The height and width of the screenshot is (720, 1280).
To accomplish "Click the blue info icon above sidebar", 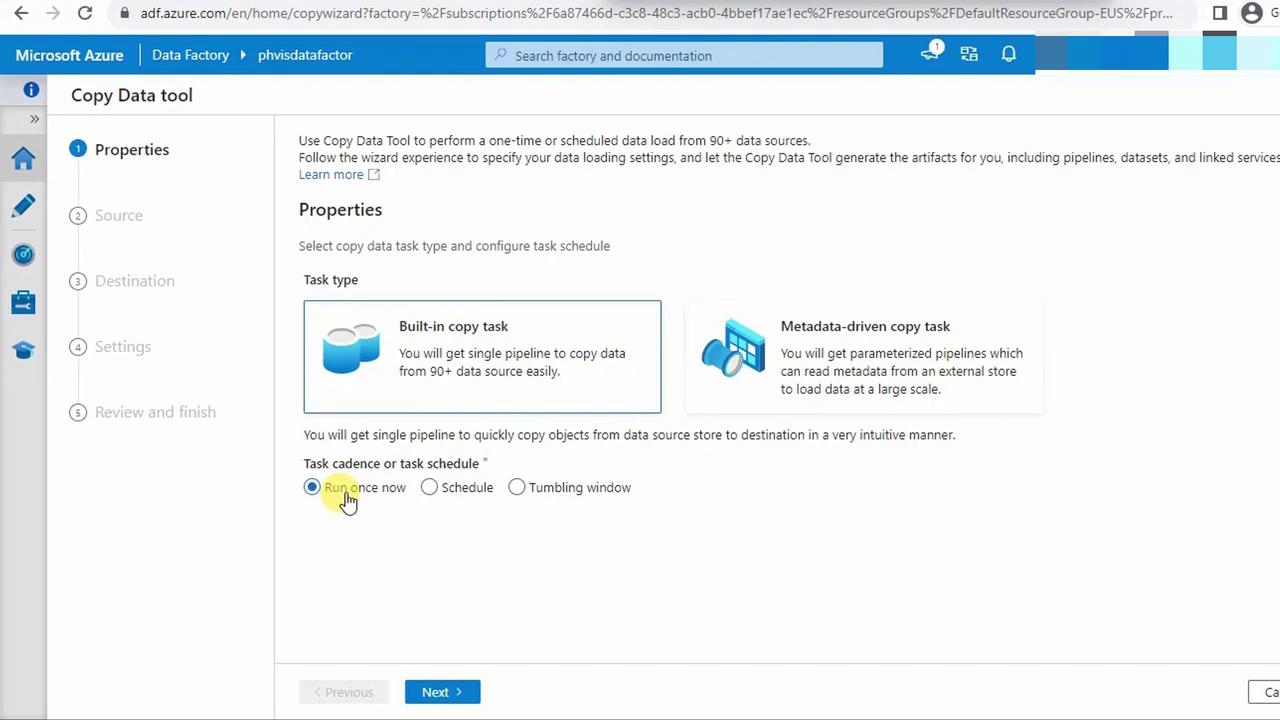I will (x=31, y=90).
